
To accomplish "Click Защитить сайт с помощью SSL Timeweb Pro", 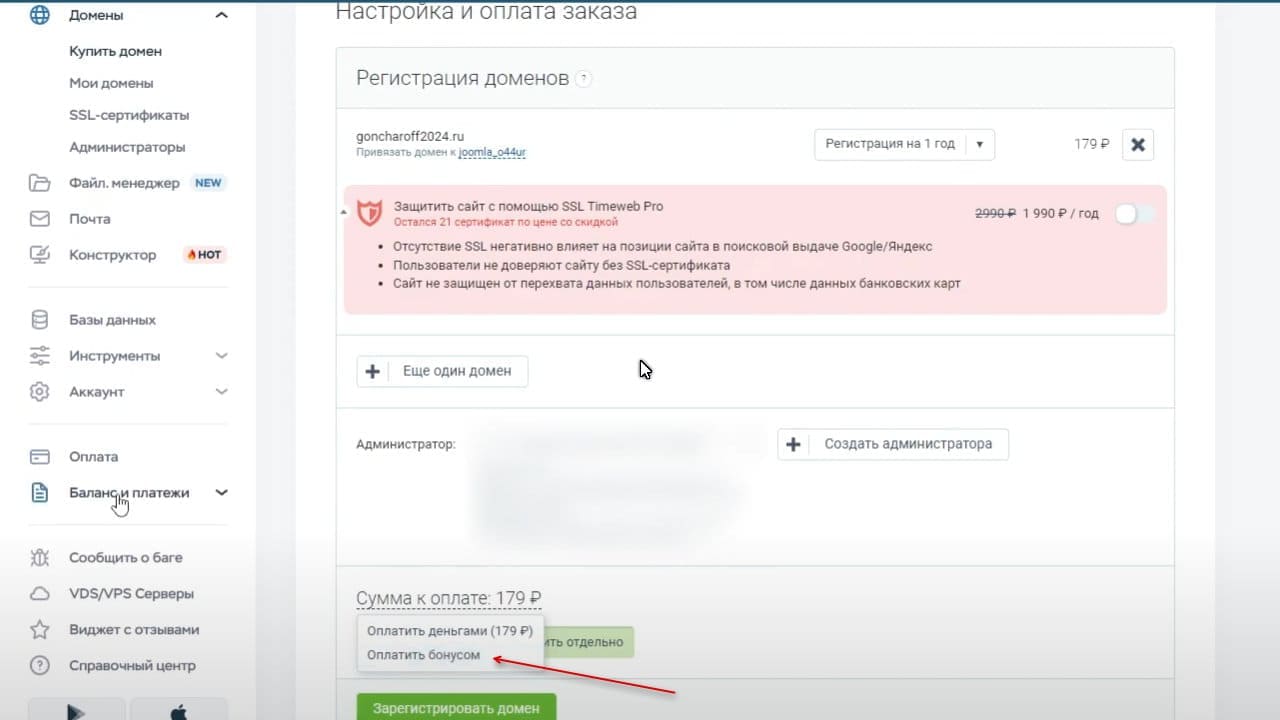I will coord(528,206).
